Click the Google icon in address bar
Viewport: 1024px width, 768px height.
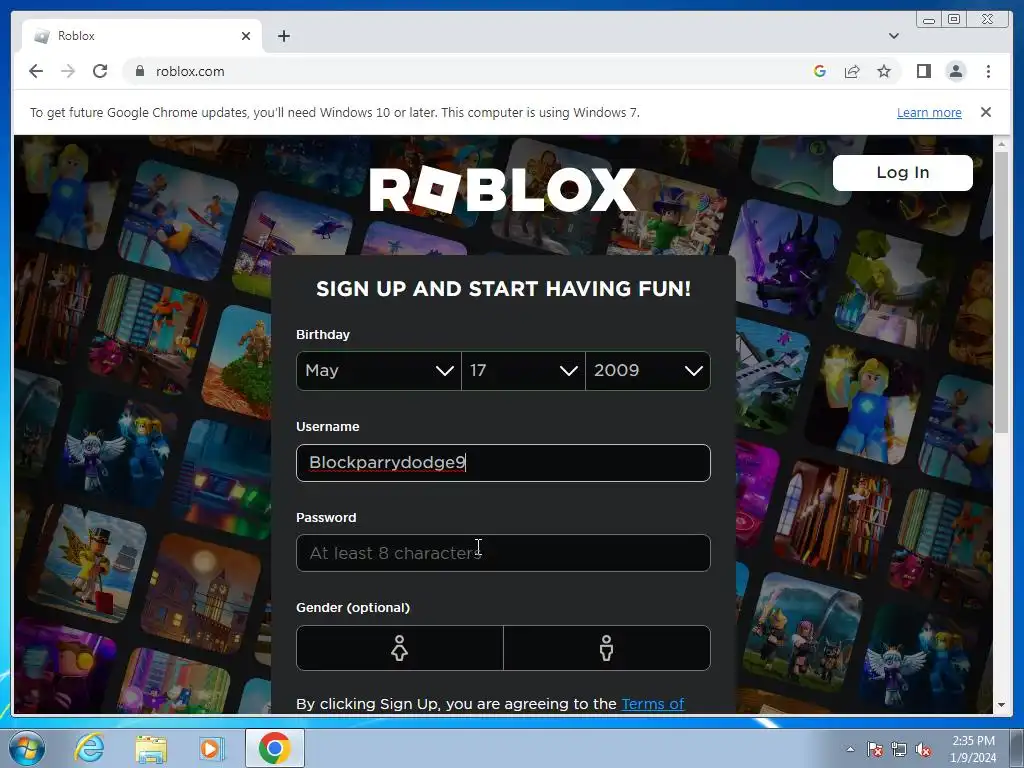pyautogui.click(x=820, y=71)
